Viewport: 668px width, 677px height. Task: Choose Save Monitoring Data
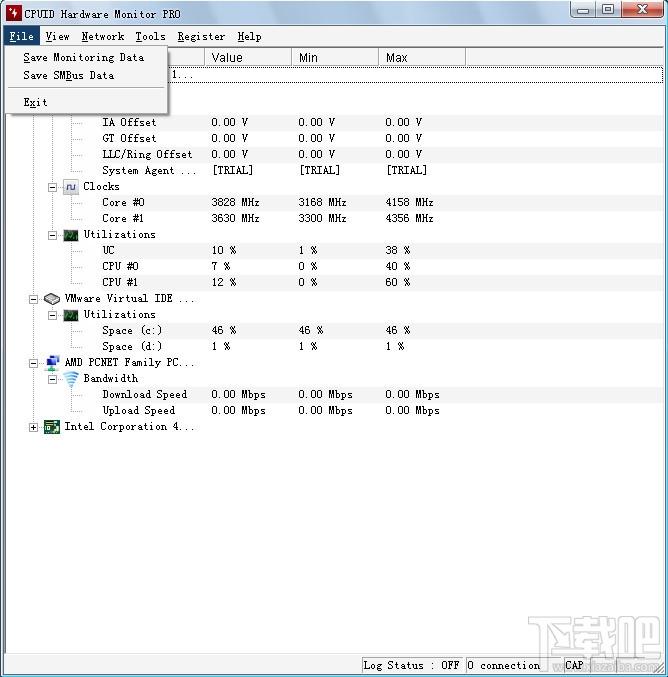coord(86,57)
